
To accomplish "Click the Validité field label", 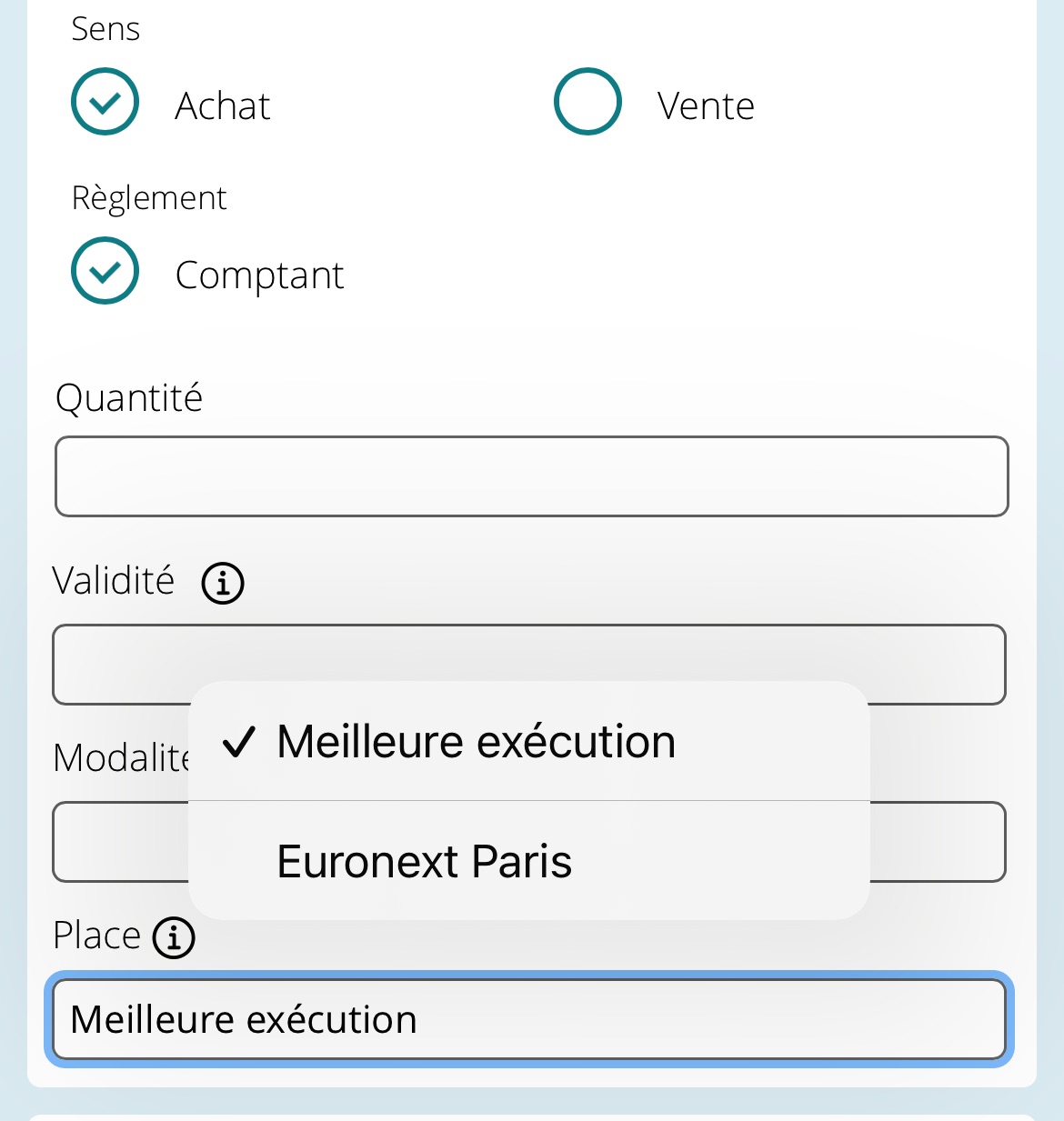I will (x=114, y=581).
